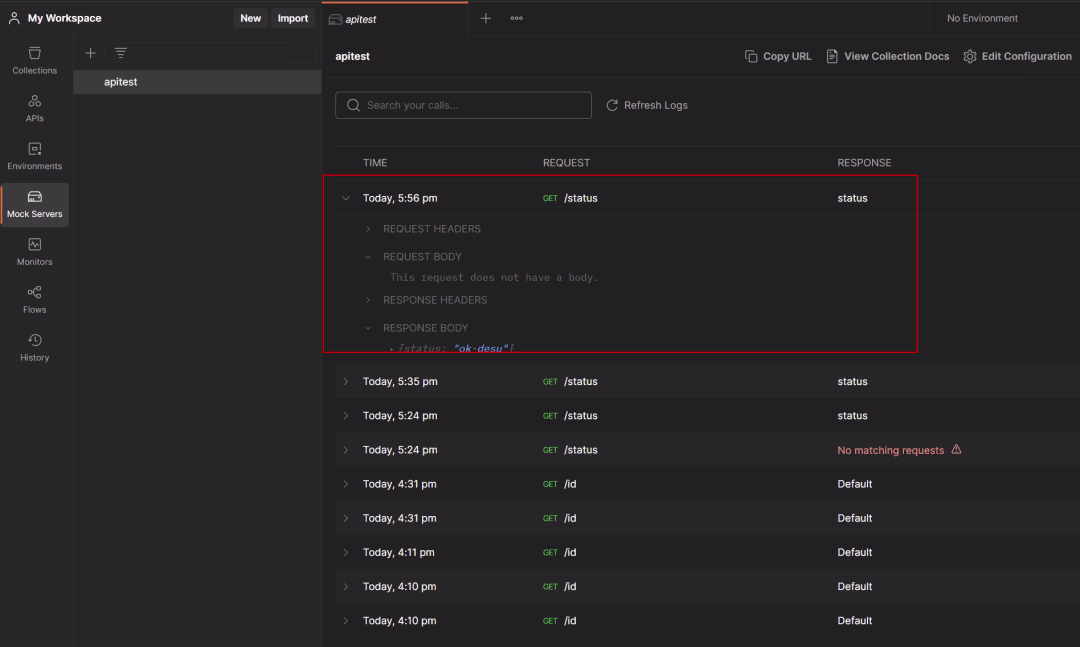
Task: Open the Environments sidebar section
Action: [x=34, y=156]
